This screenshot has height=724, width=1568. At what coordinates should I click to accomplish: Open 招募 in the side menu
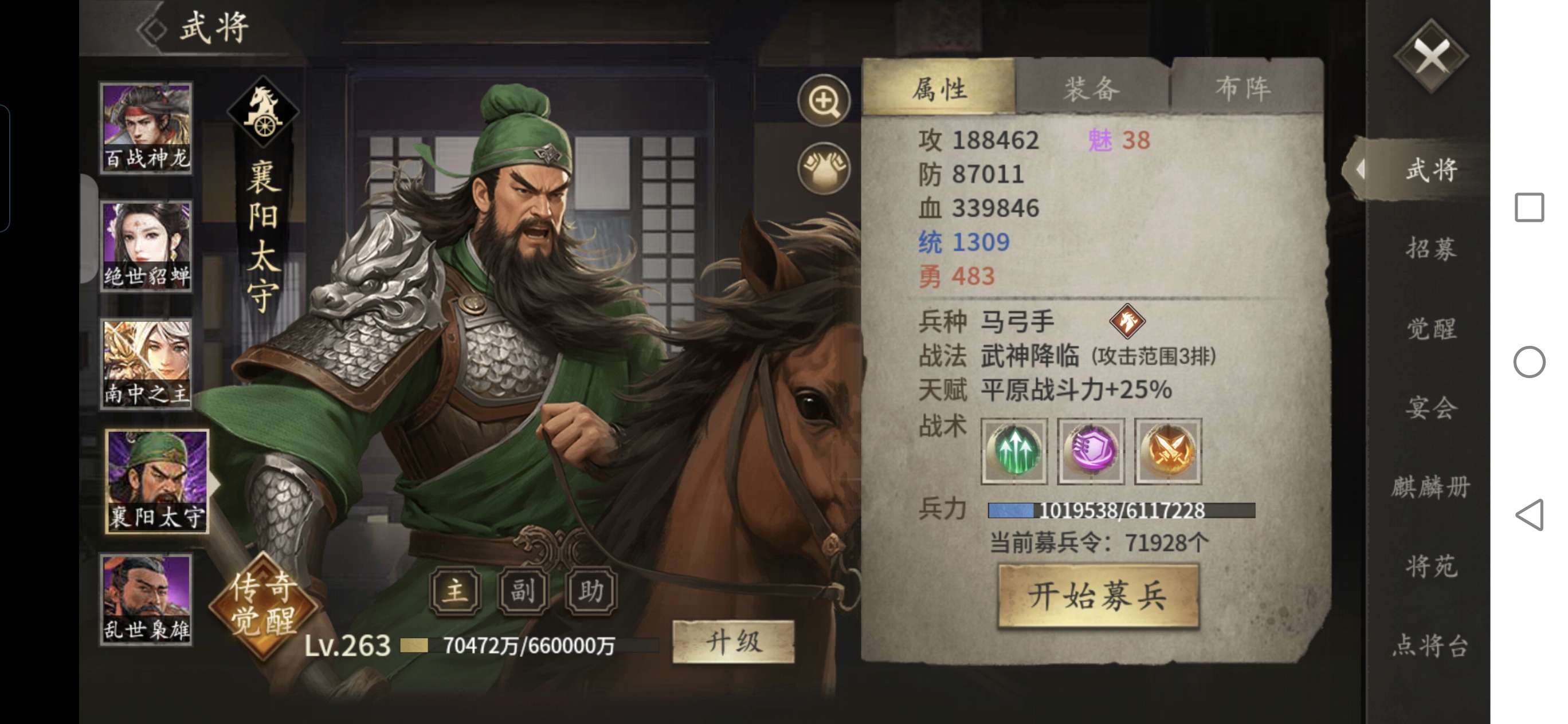tap(1430, 248)
